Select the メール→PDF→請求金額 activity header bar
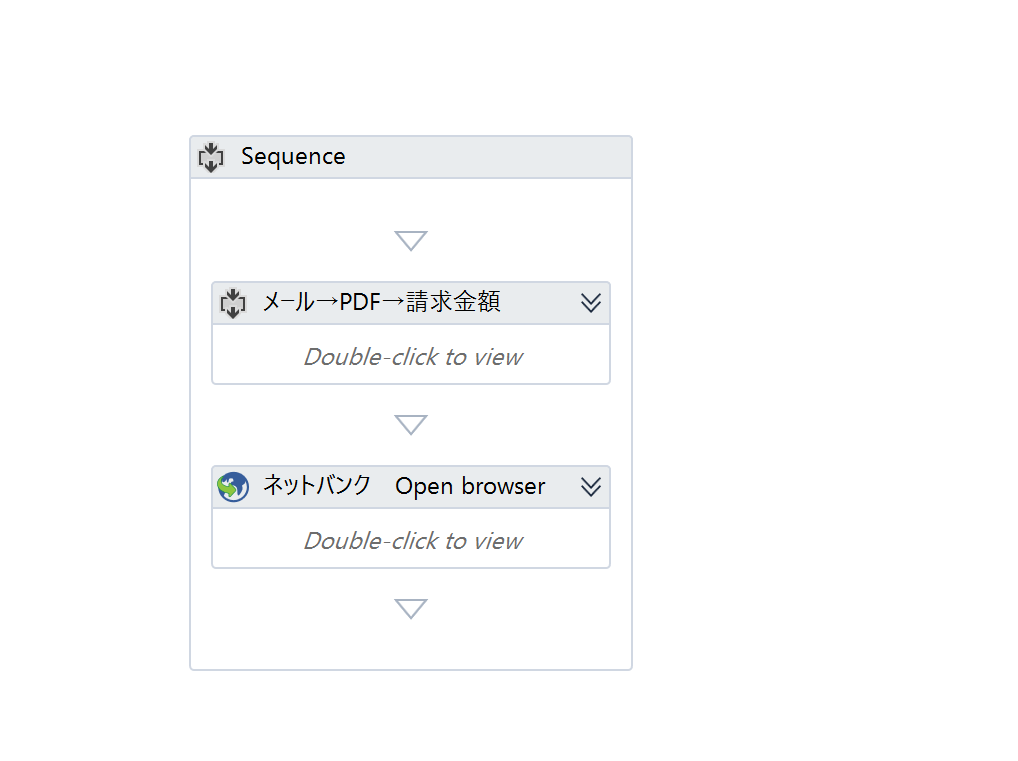 pyautogui.click(x=411, y=303)
